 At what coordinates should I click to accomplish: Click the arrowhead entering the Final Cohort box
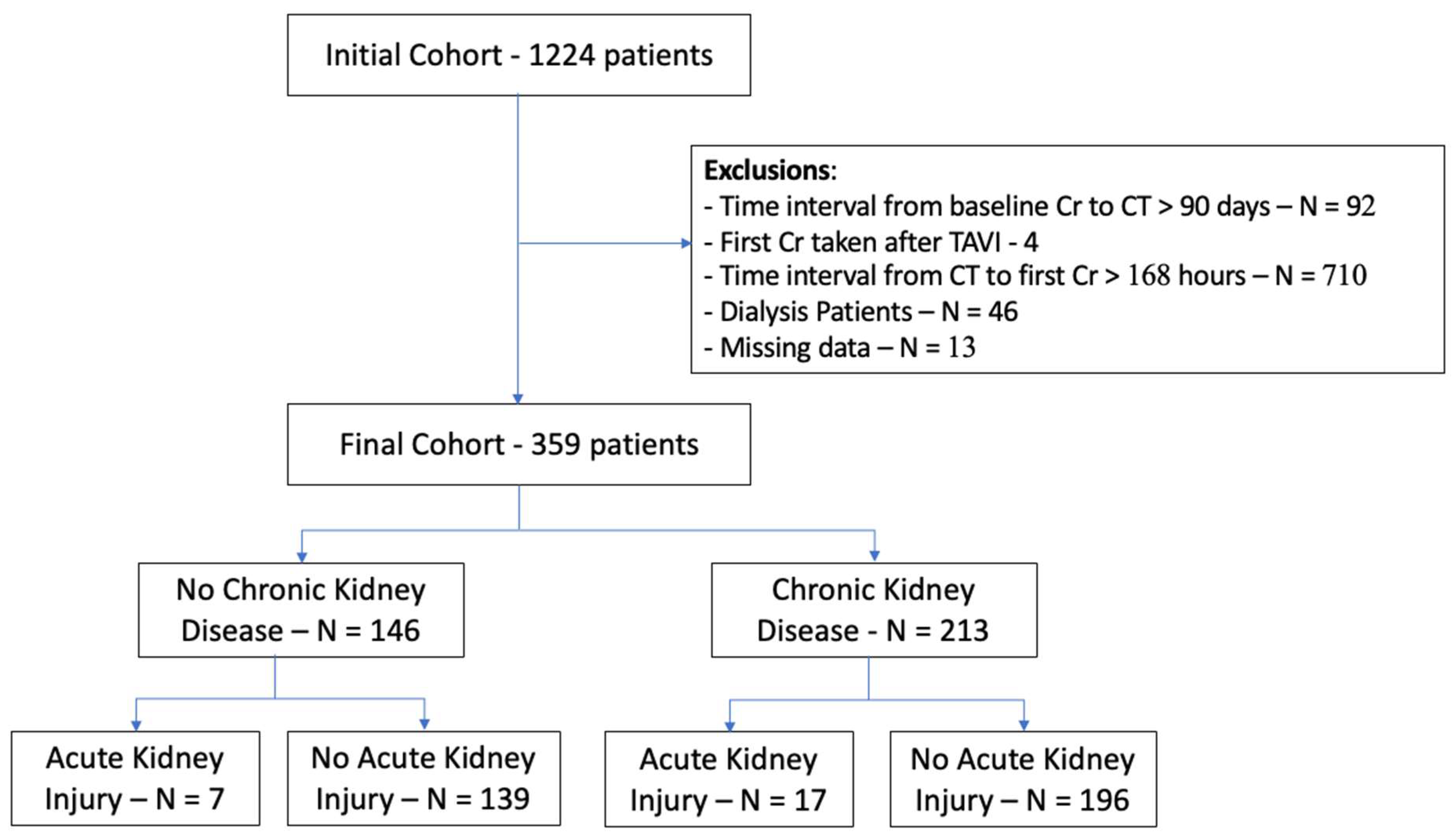click(x=517, y=398)
